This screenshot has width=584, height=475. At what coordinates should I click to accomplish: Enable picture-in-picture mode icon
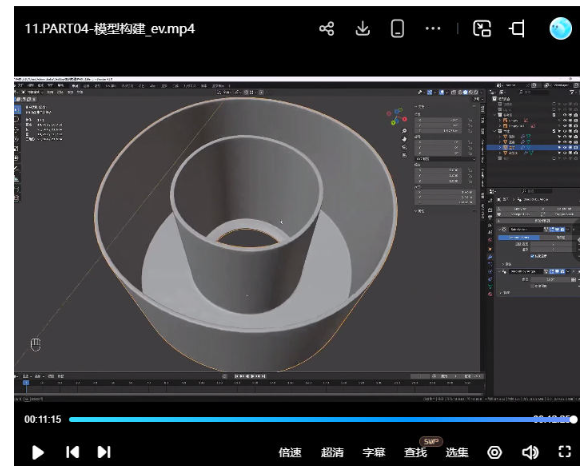click(482, 29)
